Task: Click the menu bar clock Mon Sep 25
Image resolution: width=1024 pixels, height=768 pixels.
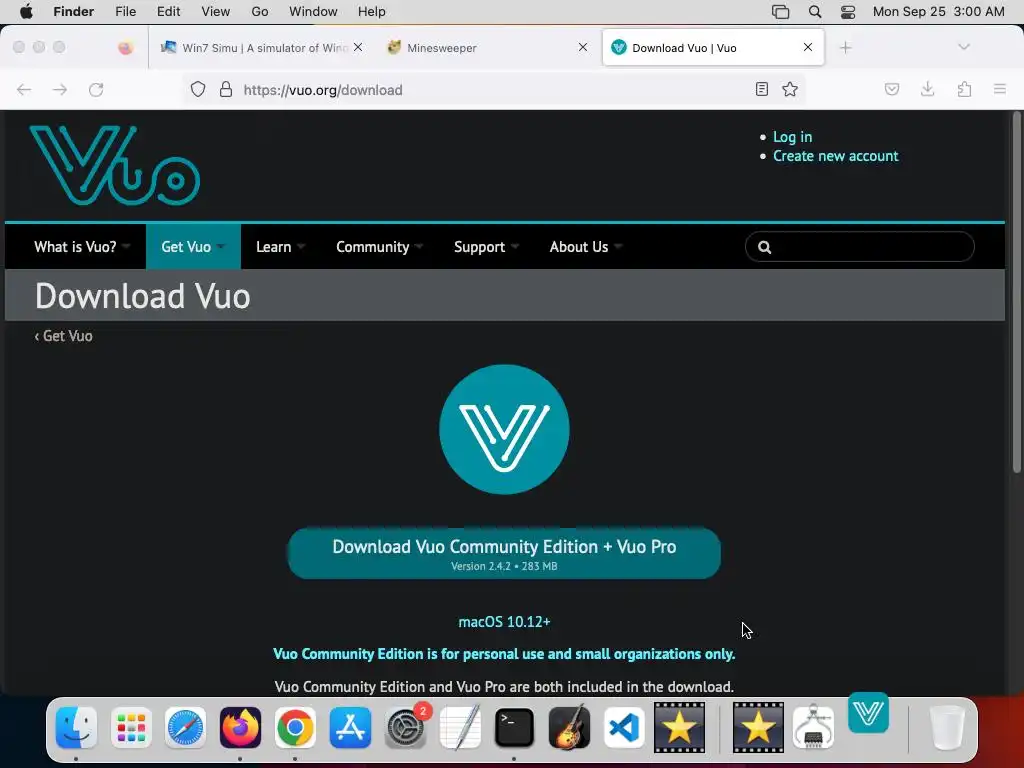Action: (938, 12)
